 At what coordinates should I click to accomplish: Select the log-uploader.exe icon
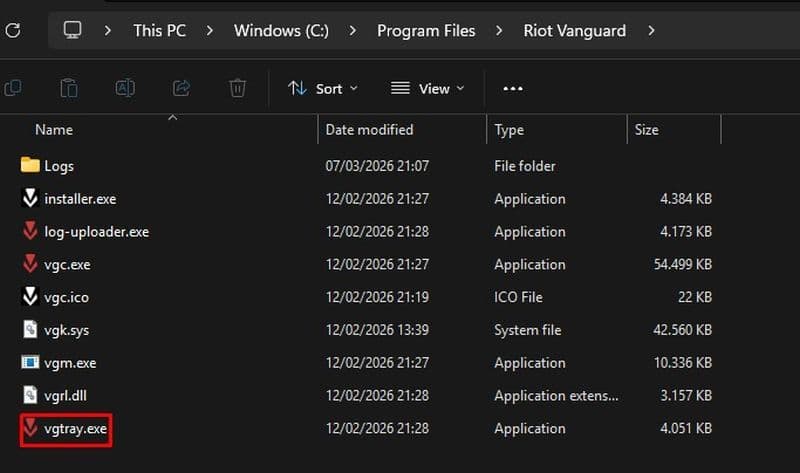coord(30,231)
